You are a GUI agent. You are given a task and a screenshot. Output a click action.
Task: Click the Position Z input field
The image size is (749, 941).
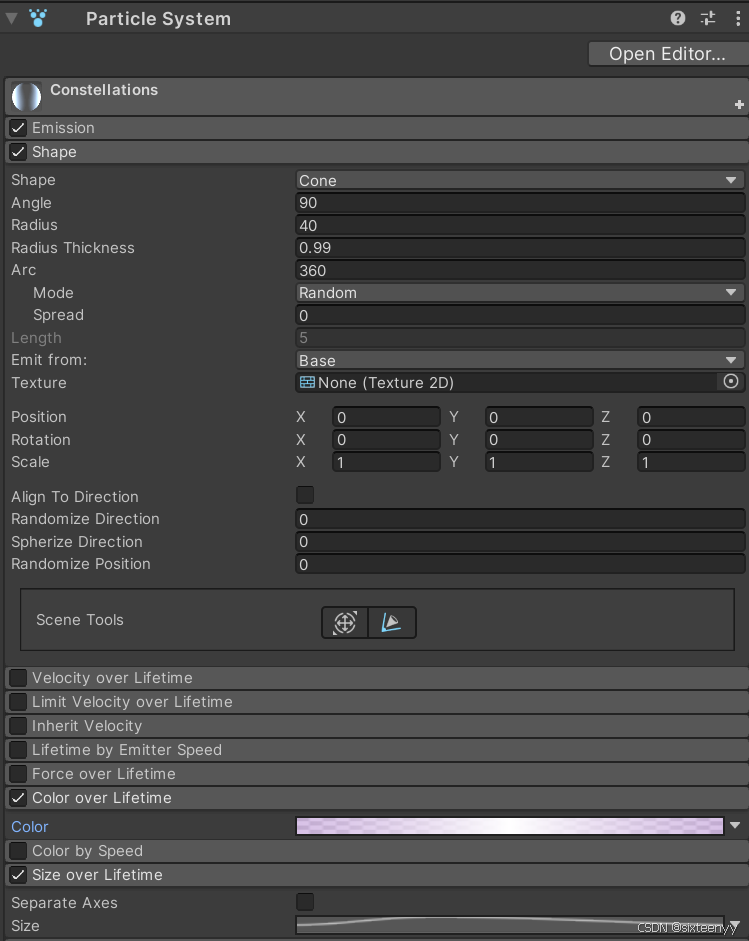[x=691, y=417]
